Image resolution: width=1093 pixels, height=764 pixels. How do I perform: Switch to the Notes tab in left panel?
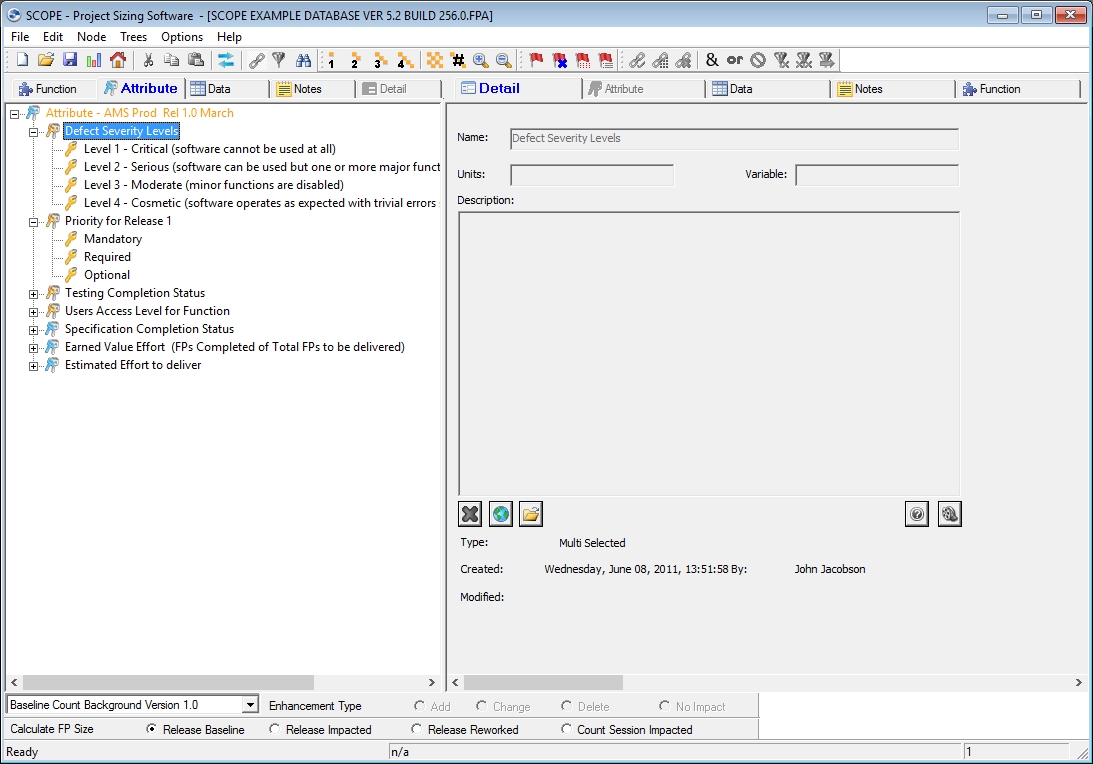pos(307,89)
